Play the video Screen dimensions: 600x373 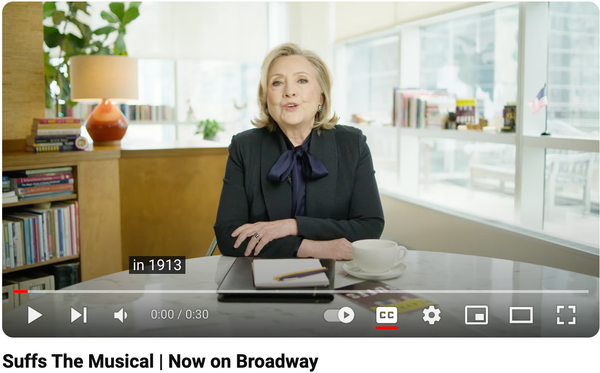coord(35,315)
